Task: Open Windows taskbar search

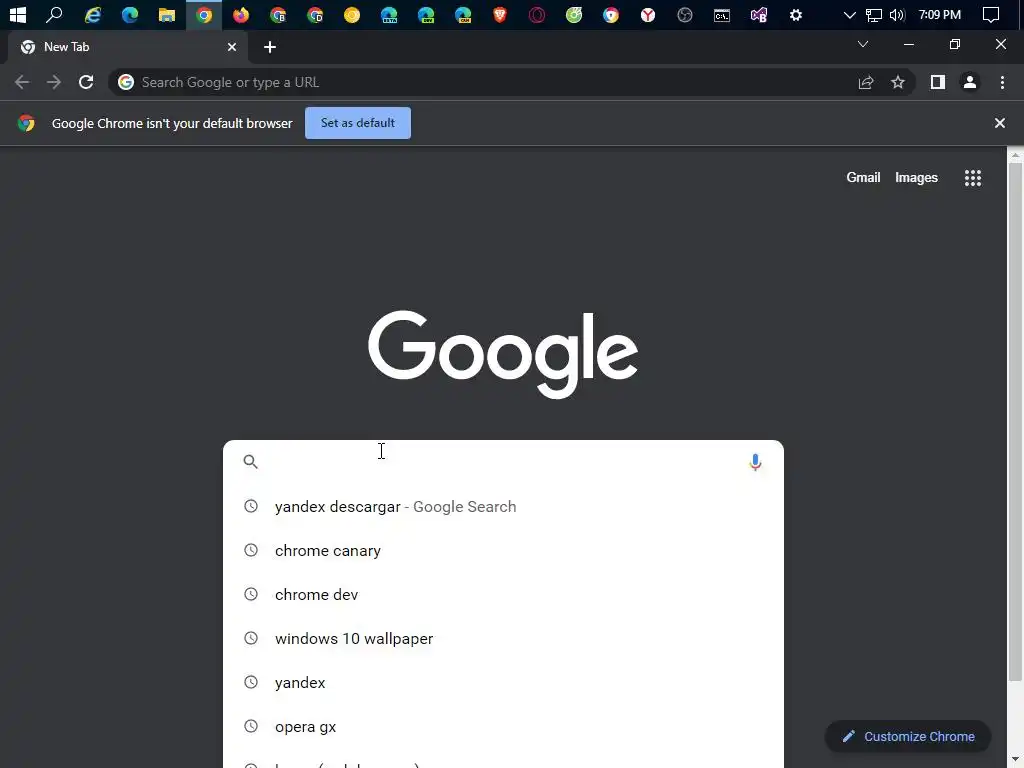Action: [x=55, y=14]
